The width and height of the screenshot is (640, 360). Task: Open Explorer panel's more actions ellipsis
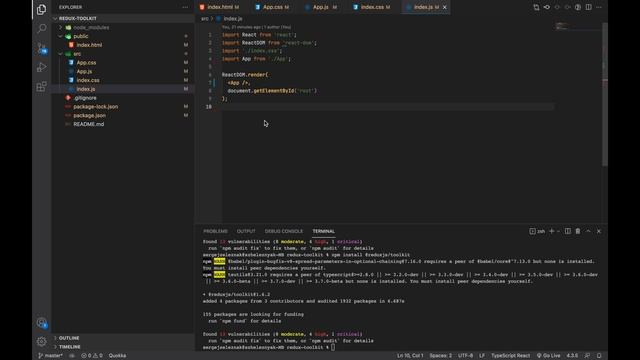[x=185, y=7]
